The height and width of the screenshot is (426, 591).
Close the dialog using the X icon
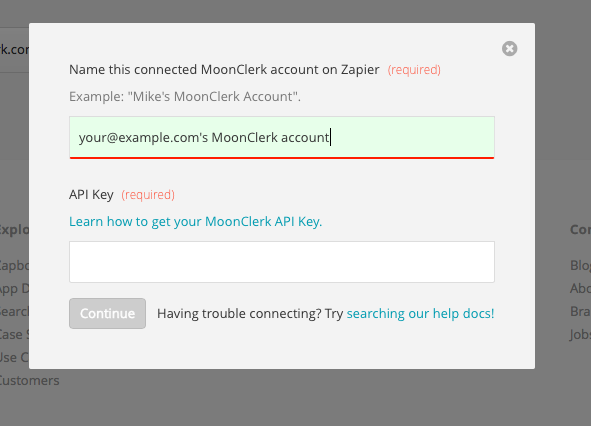tap(509, 49)
